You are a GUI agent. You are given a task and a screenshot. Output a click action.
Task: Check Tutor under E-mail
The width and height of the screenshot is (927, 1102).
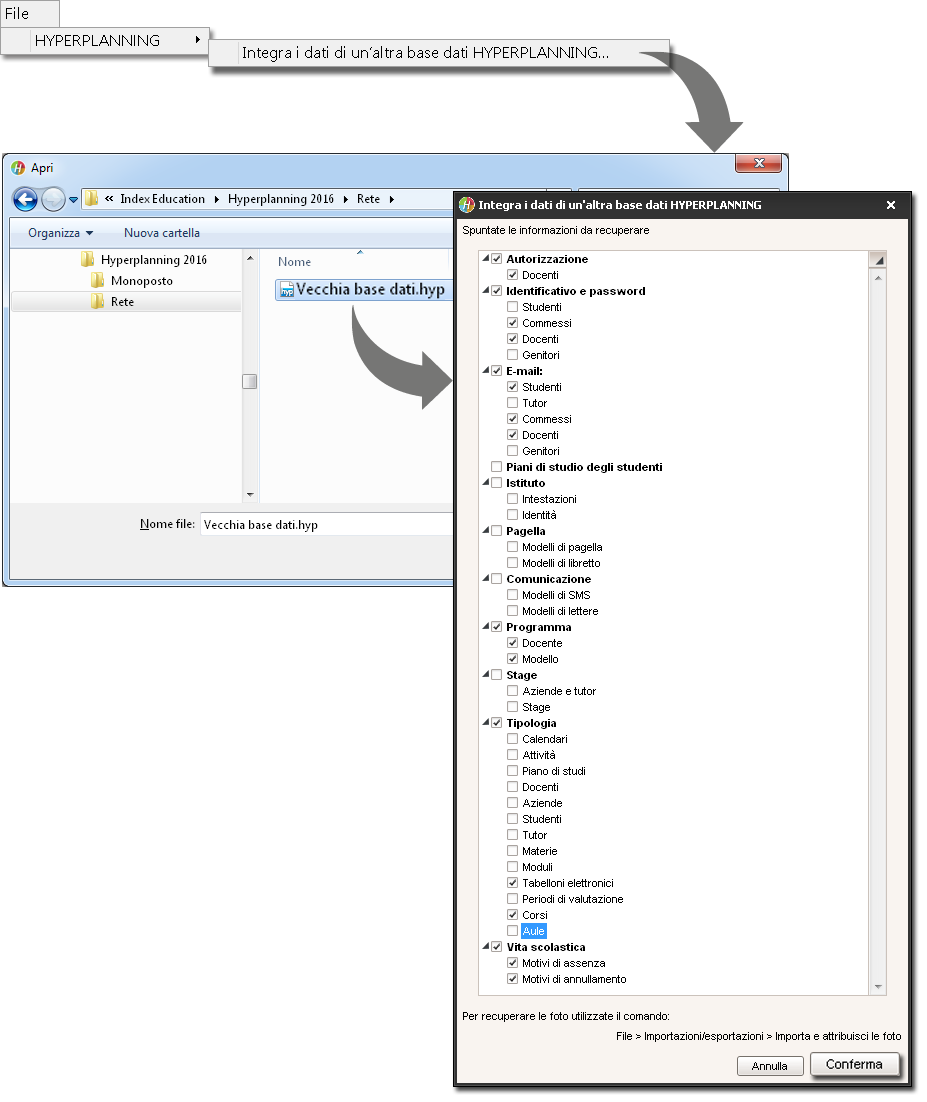tap(512, 403)
